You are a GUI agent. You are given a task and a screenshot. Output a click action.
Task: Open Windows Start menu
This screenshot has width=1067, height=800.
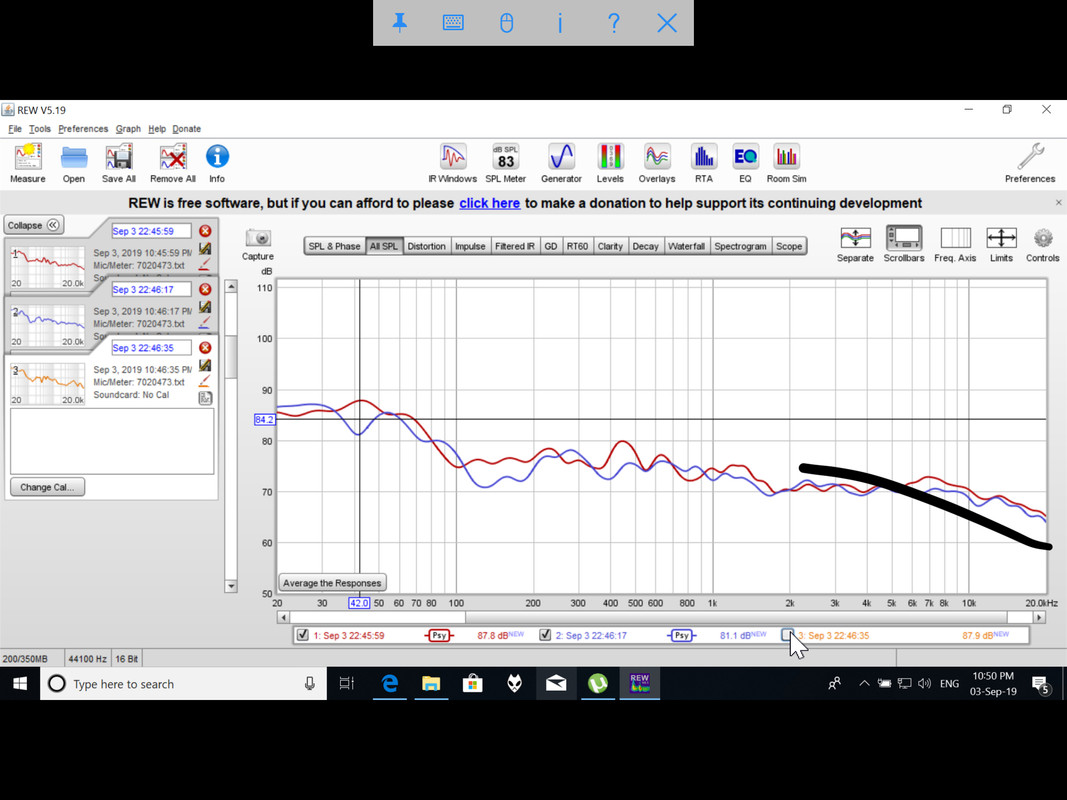(x=20, y=684)
